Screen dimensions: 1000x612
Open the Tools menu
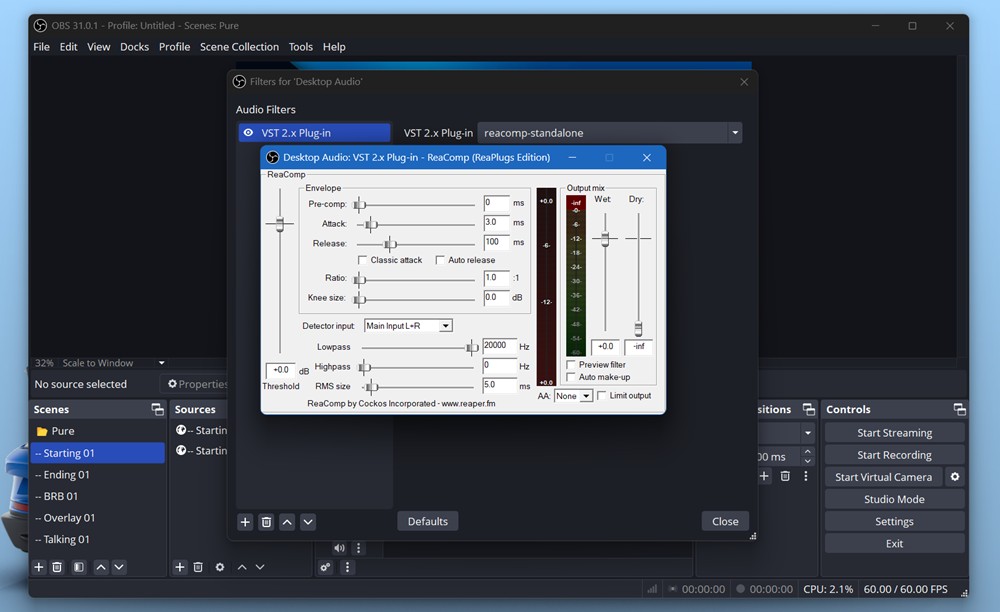click(x=301, y=46)
